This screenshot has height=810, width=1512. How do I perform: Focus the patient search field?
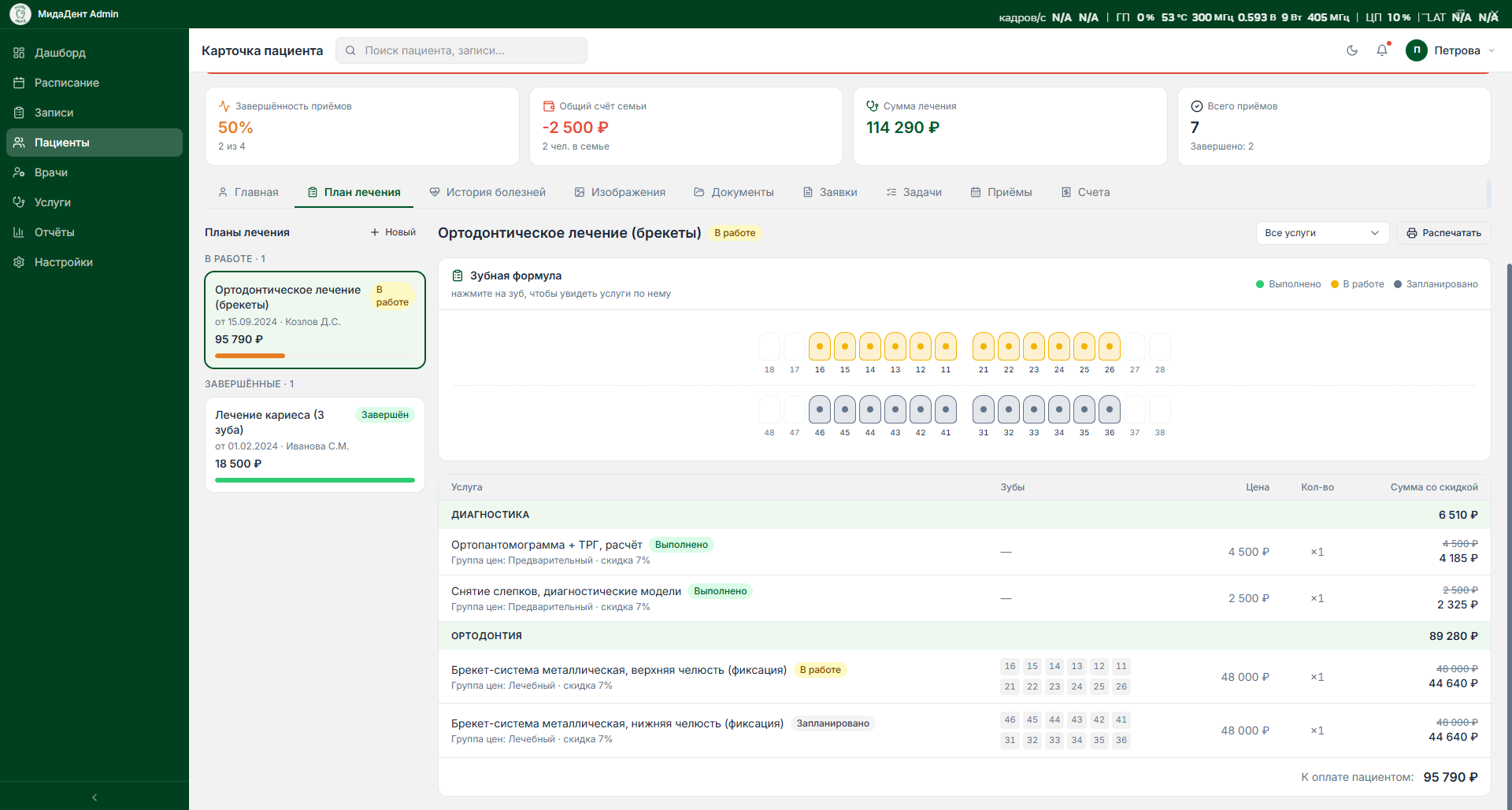[x=461, y=50]
